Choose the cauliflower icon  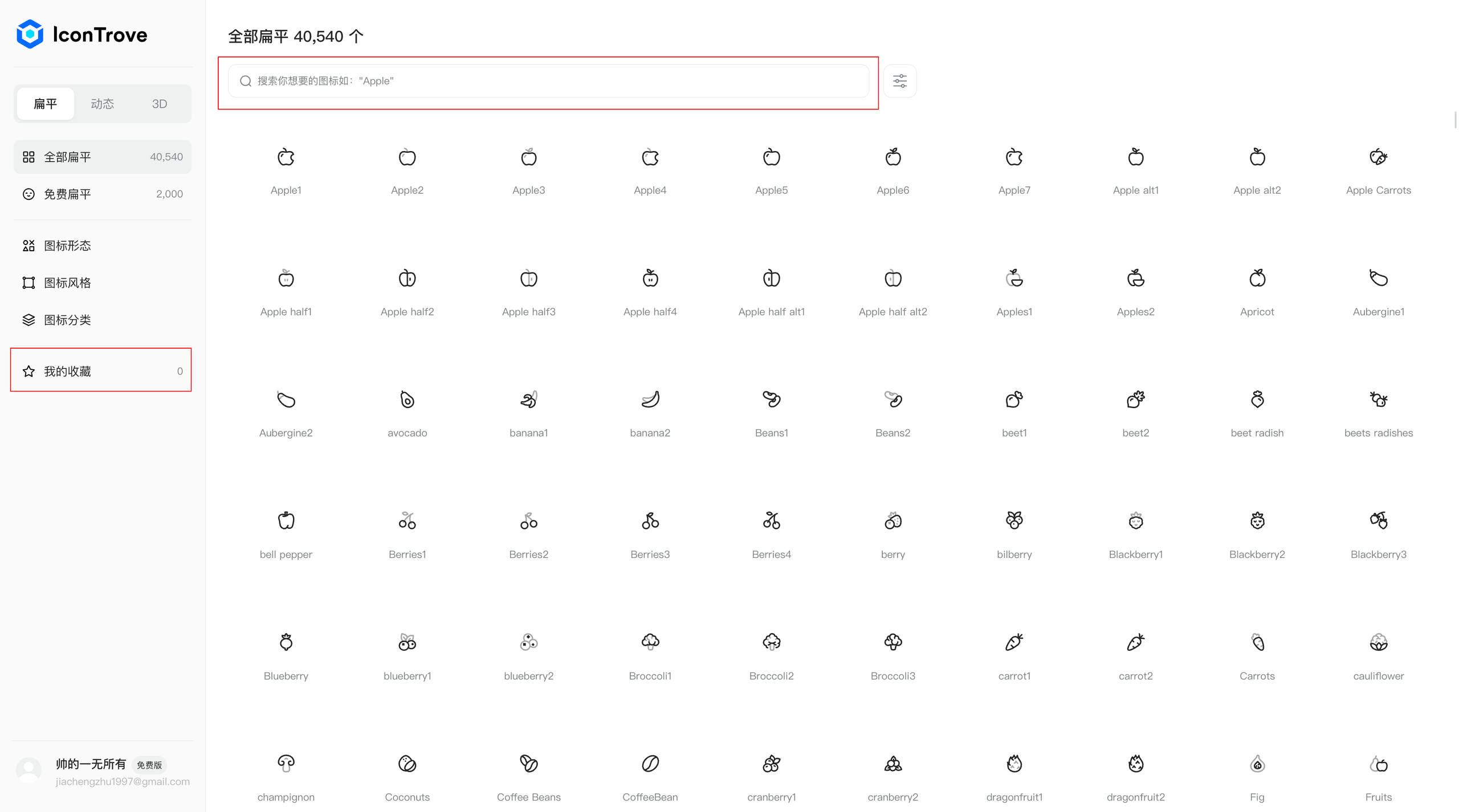pos(1379,642)
